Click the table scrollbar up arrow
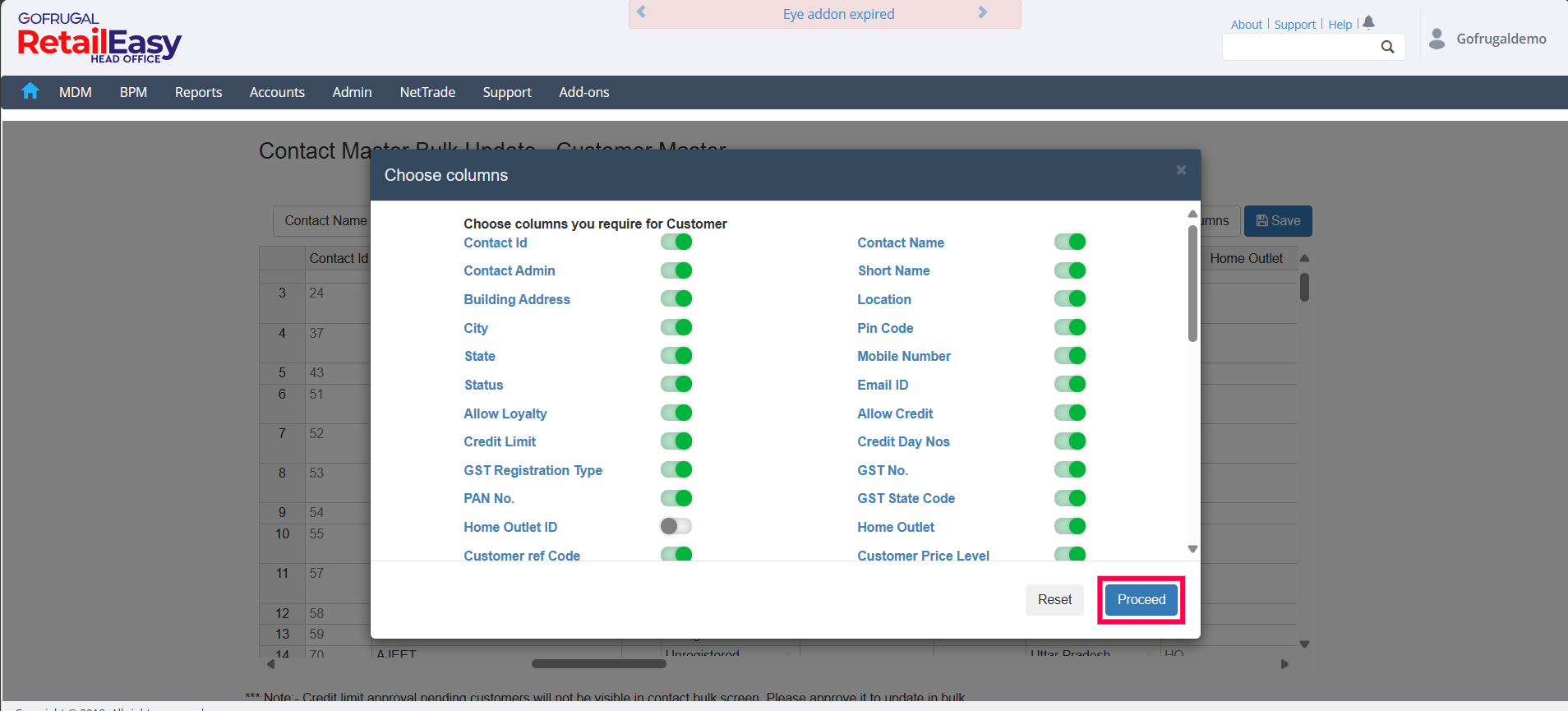1568x711 pixels. [1304, 258]
